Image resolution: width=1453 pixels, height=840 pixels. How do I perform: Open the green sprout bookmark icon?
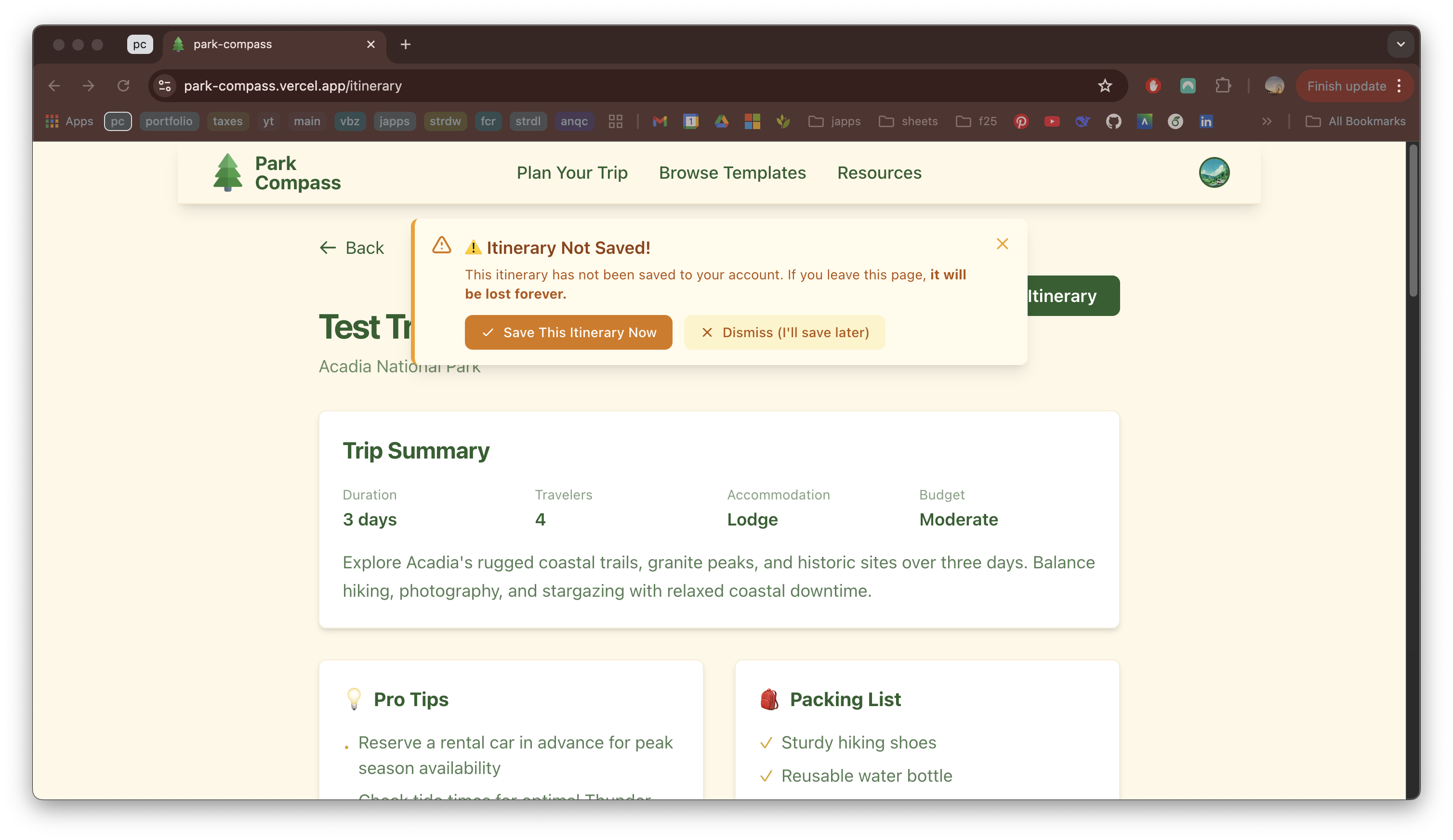coord(782,121)
